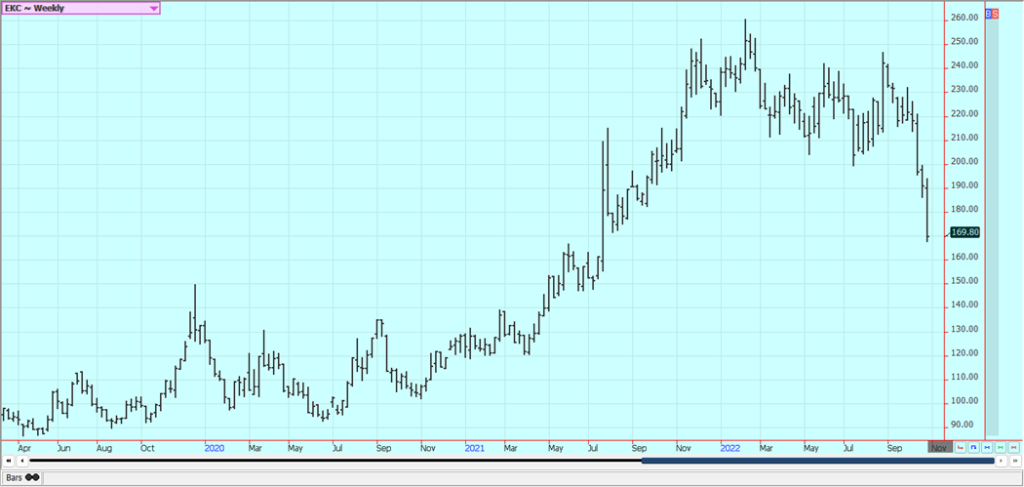Open the EKC ~ Weekly symbol dropdown

pyautogui.click(x=80, y=8)
